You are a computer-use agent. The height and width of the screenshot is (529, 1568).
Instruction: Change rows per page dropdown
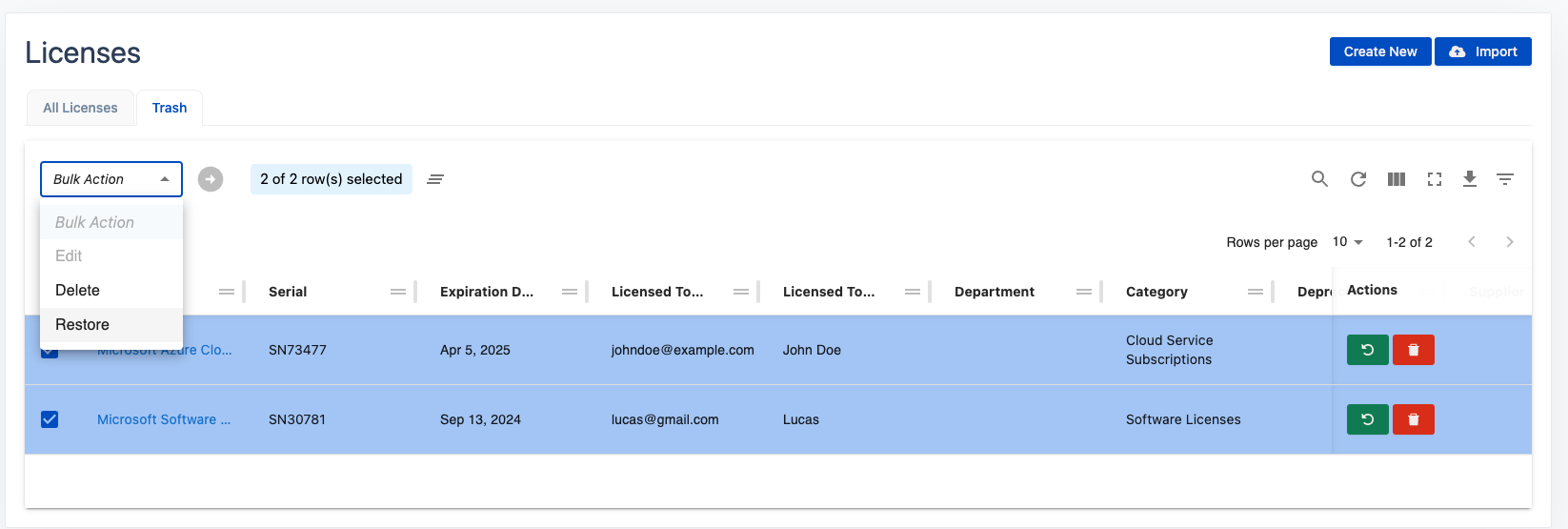1348,242
